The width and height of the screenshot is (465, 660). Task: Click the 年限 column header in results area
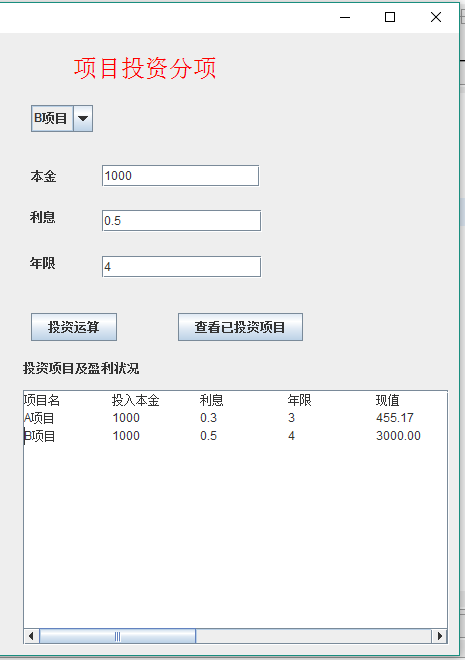click(x=300, y=400)
